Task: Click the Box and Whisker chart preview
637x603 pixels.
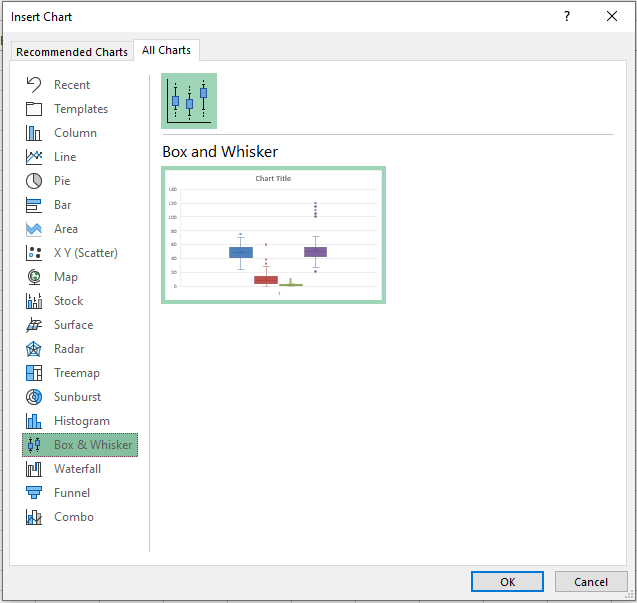Action: coord(273,235)
